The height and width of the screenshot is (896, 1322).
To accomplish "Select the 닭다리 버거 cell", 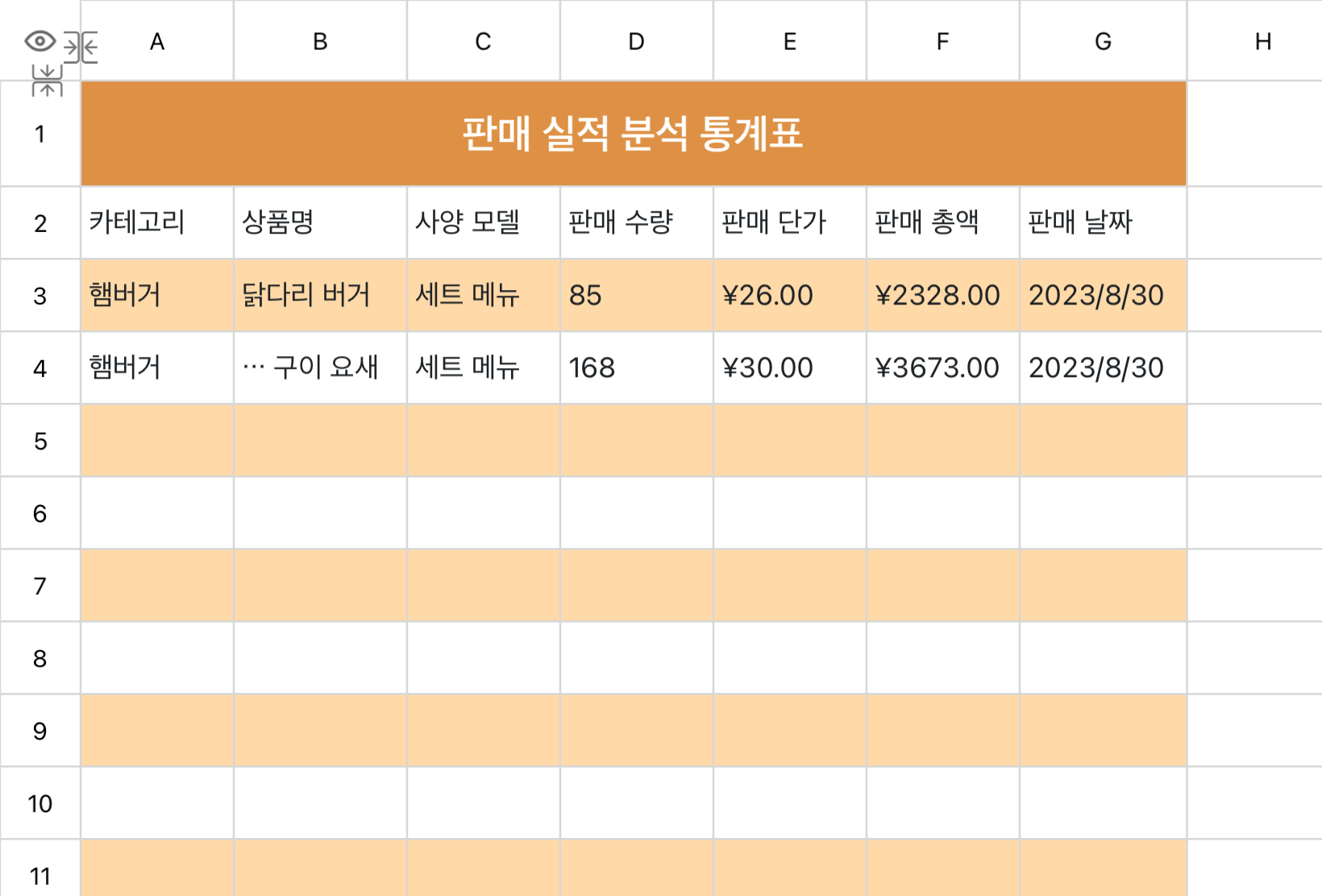I will [320, 296].
